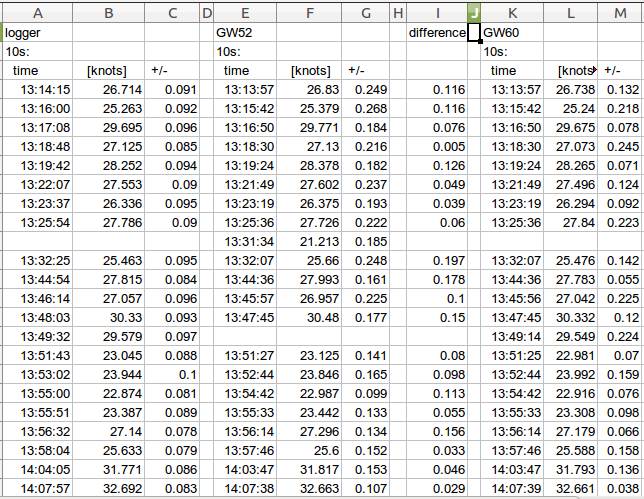The height and width of the screenshot is (499, 644).
Task: Click the narrow column H header
Action: click(397, 13)
